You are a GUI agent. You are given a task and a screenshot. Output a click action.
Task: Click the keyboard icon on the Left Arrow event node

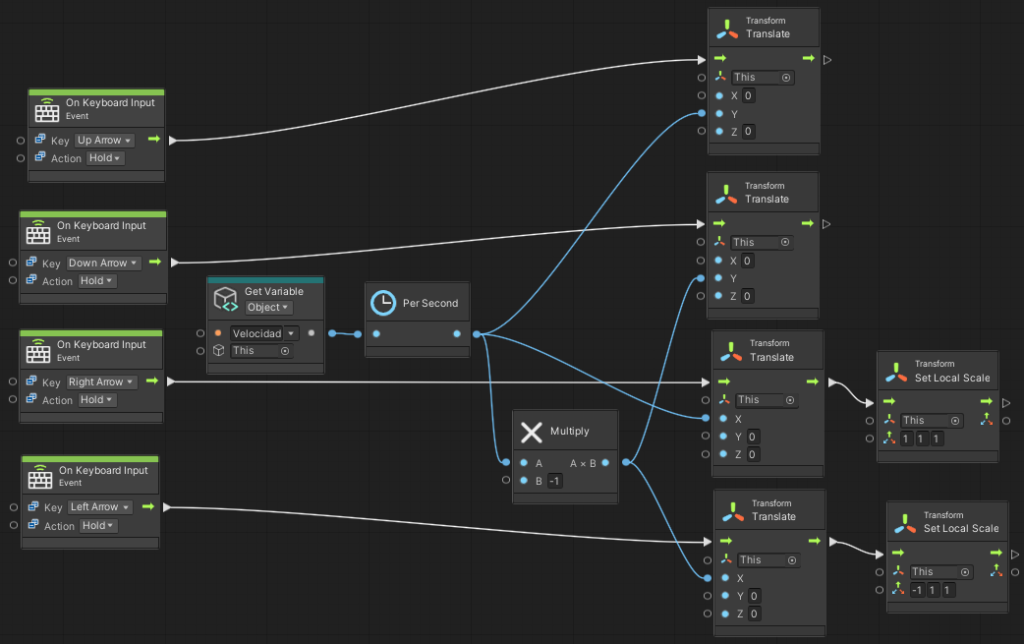tap(39, 476)
